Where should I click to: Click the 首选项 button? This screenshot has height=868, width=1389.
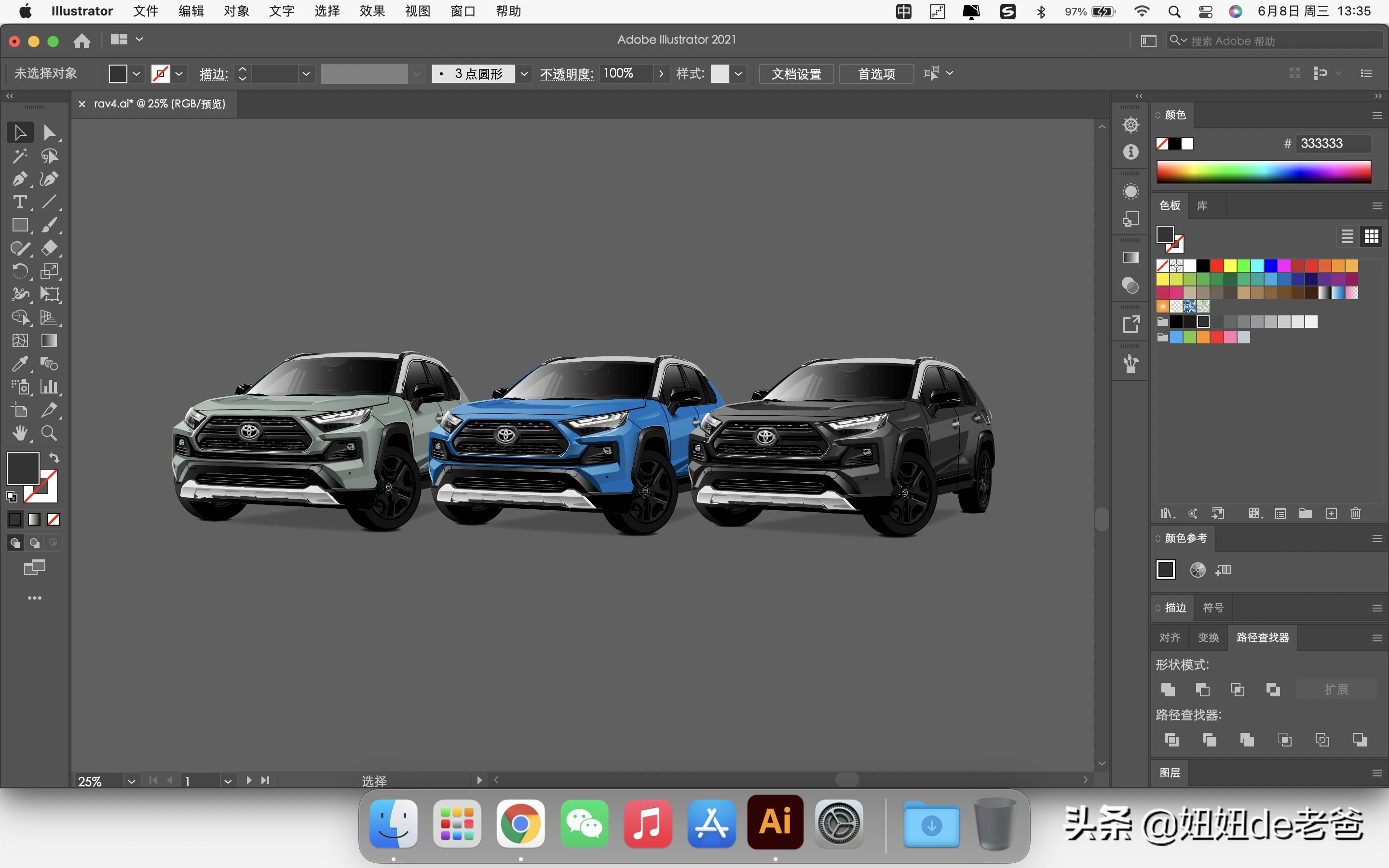click(876, 73)
